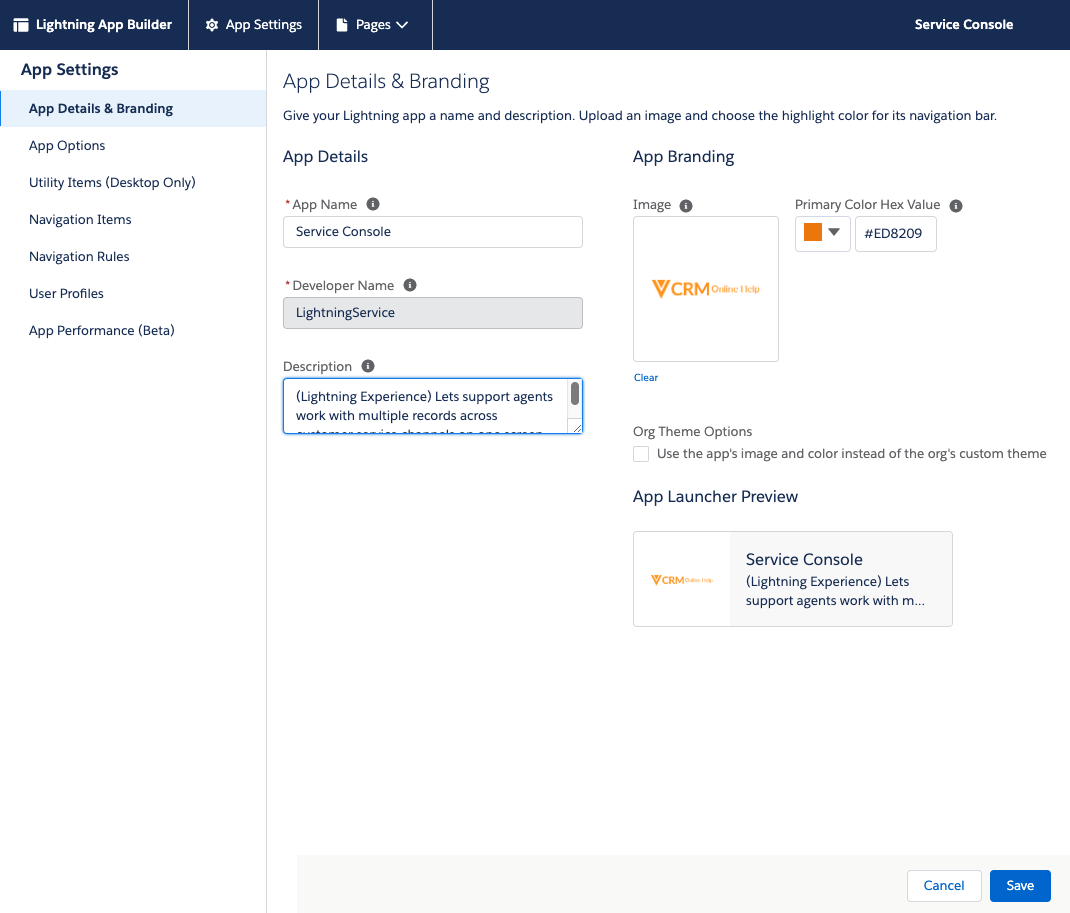Open the primary color picker dropdown
This screenshot has height=913, width=1070.
click(x=822, y=233)
